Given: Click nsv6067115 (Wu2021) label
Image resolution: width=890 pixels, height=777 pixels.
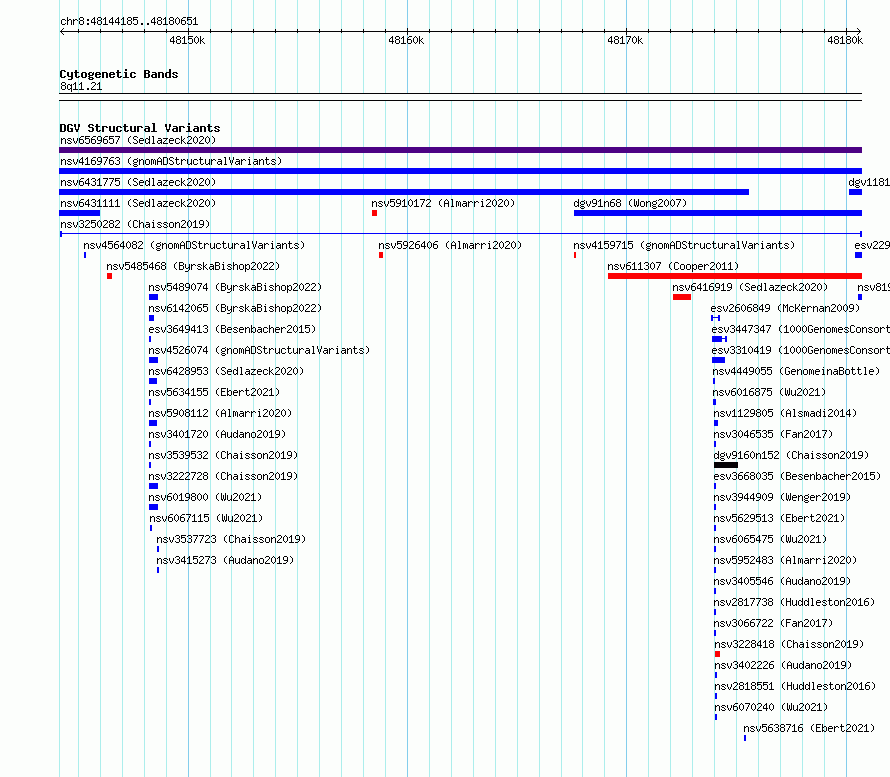Looking at the screenshot, I should coord(206,518).
